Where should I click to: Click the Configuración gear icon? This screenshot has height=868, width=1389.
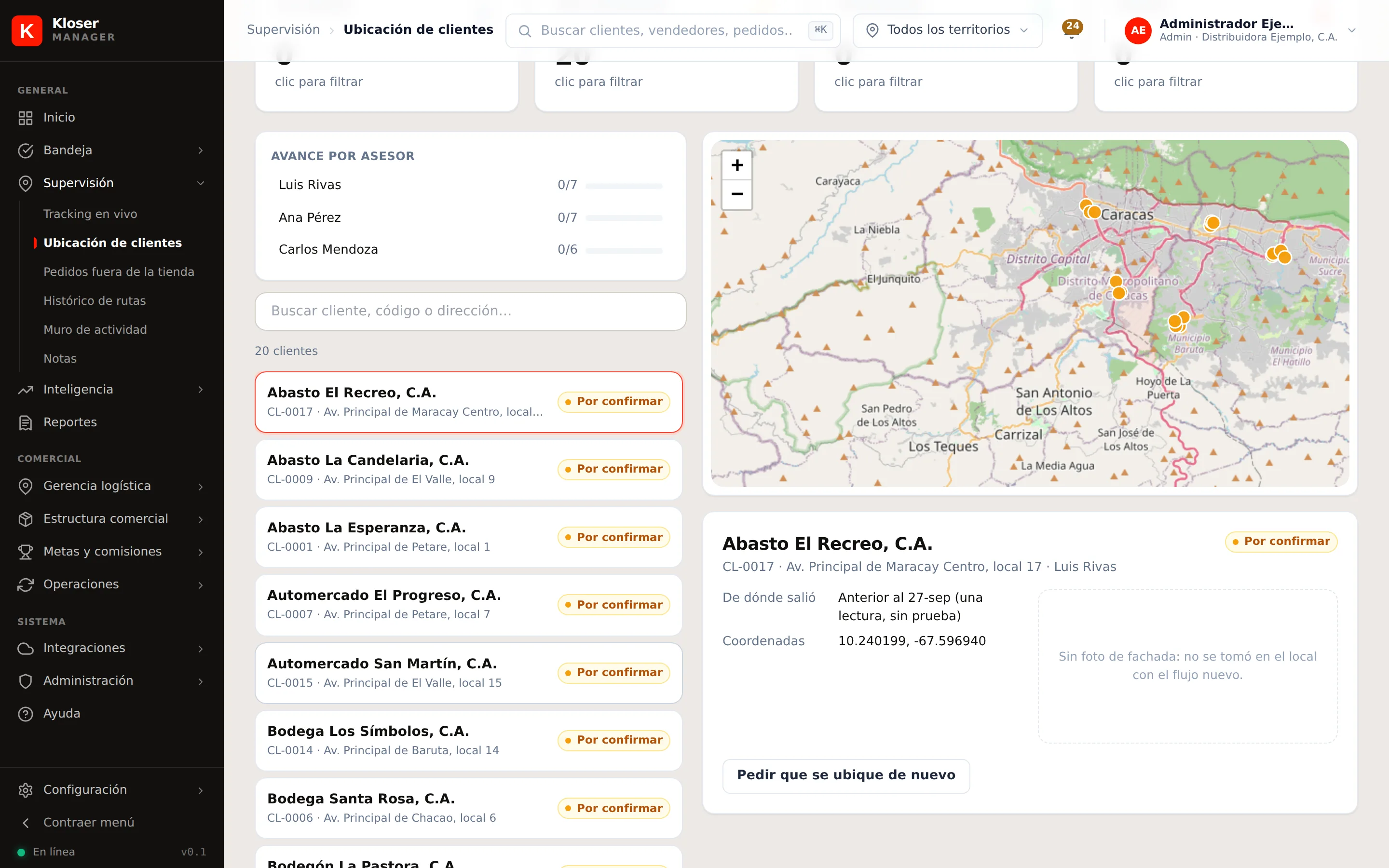(25, 790)
